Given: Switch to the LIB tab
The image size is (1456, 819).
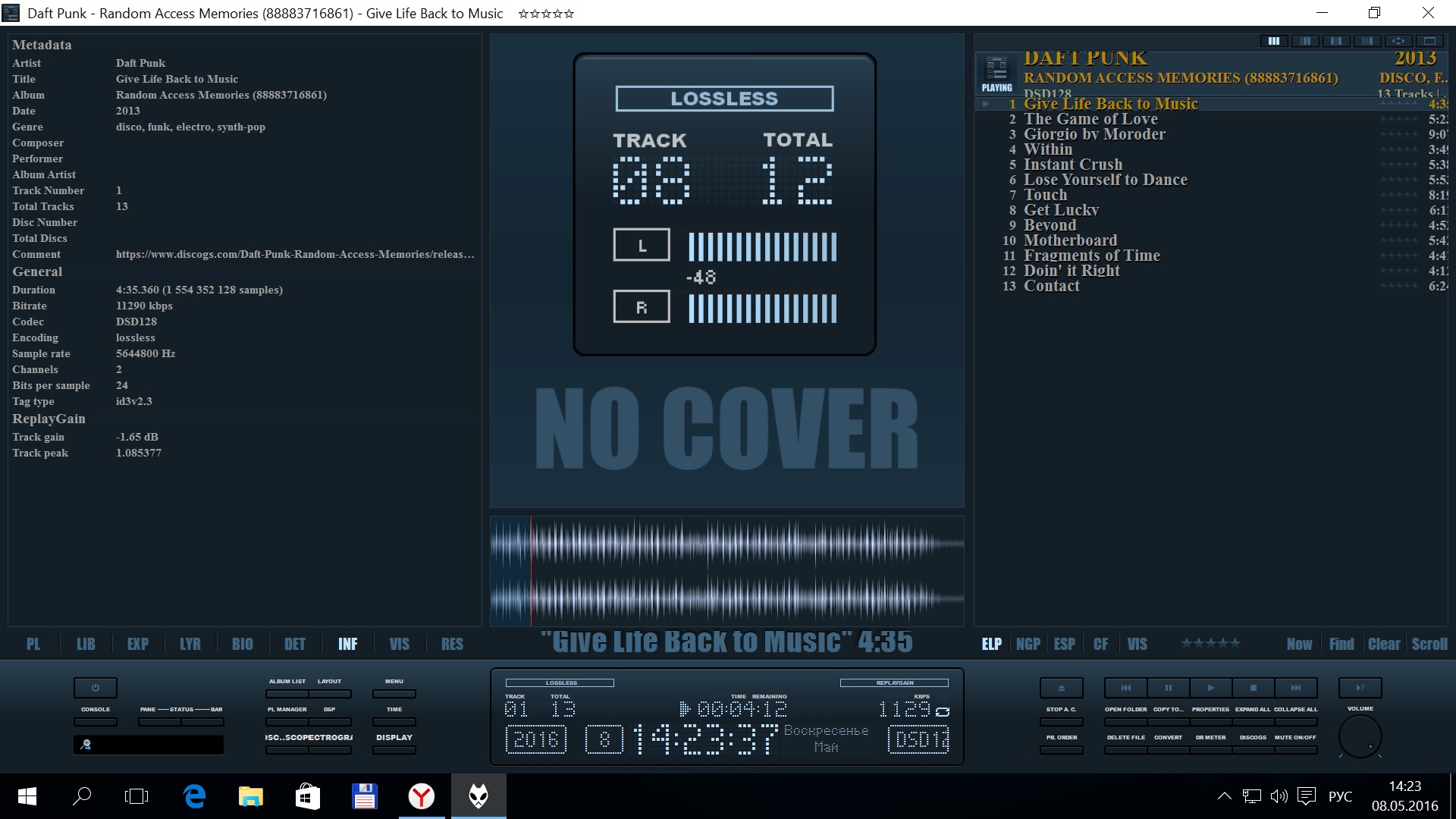Looking at the screenshot, I should [x=86, y=644].
